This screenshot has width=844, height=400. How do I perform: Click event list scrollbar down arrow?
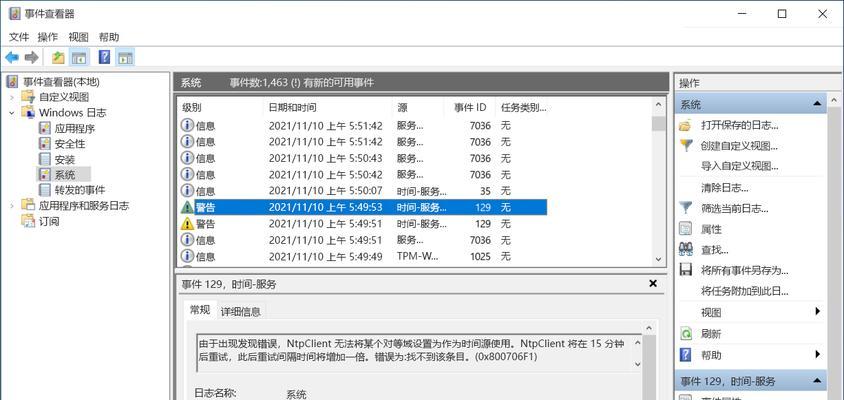[x=658, y=259]
